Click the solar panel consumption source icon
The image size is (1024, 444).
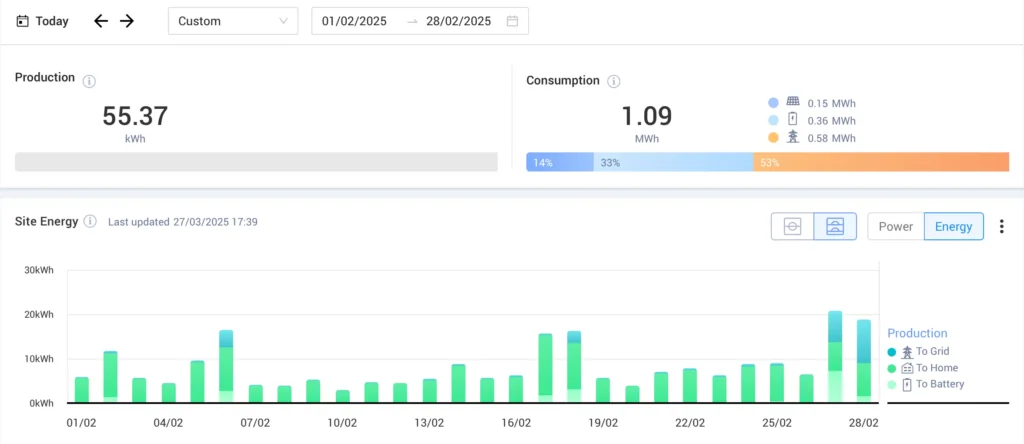tap(793, 103)
